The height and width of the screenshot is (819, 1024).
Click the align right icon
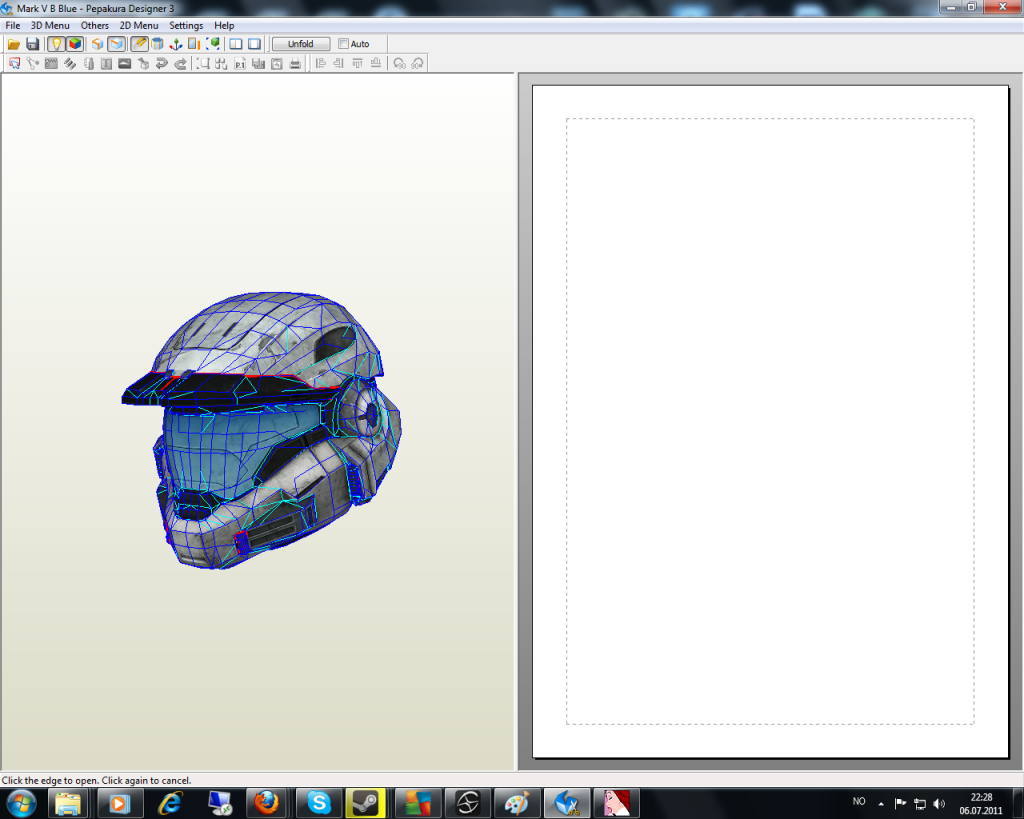[338, 63]
